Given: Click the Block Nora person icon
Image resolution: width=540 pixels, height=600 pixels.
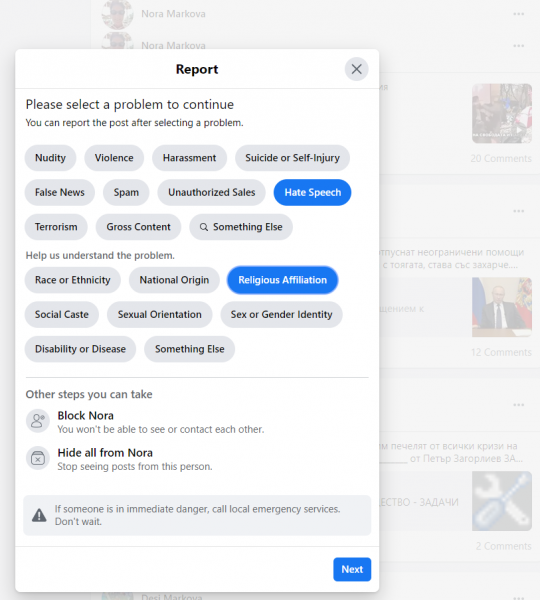Looking at the screenshot, I should point(38,421).
